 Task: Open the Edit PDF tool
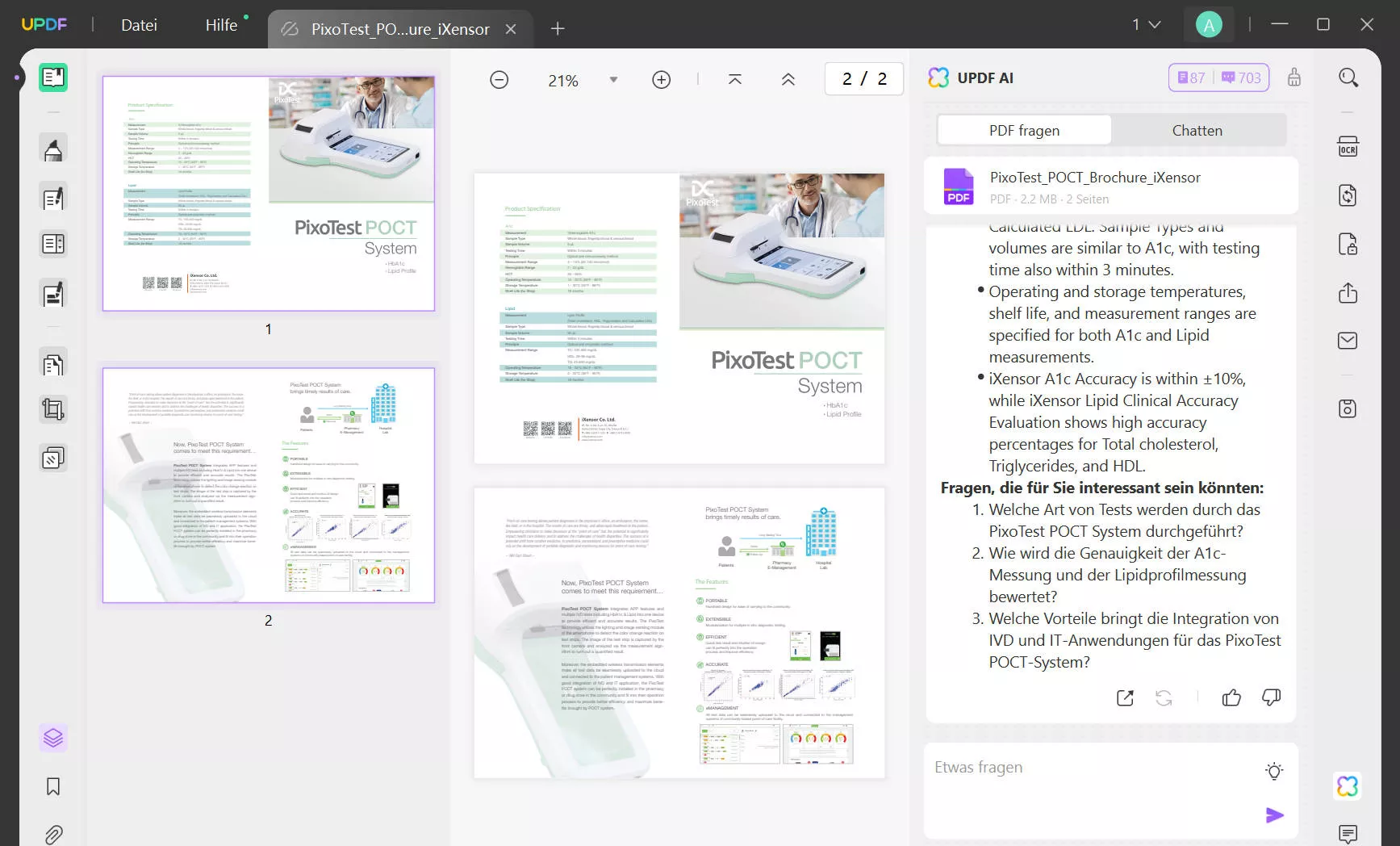[x=53, y=198]
